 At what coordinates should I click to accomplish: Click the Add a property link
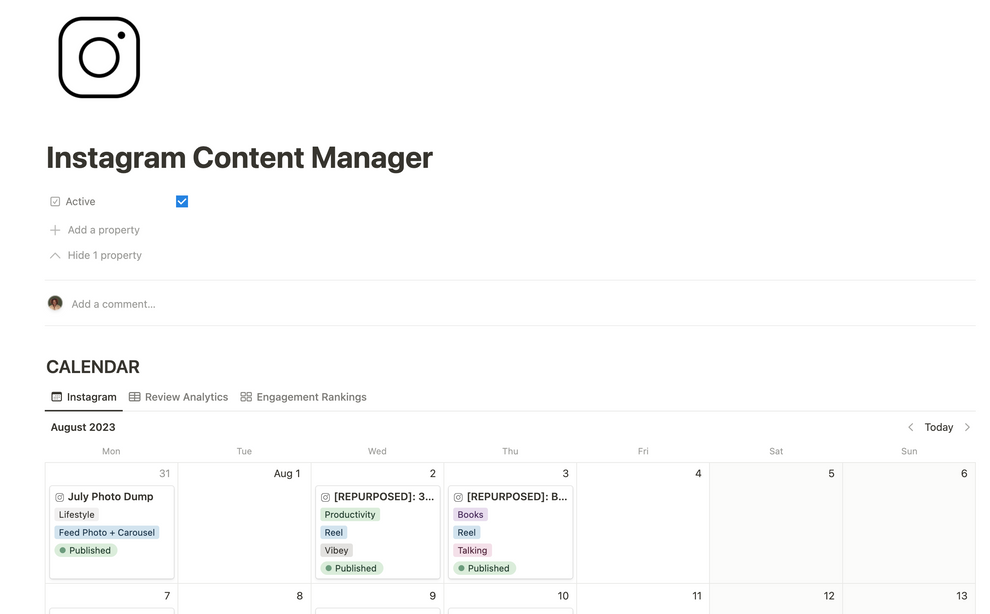[x=101, y=229]
